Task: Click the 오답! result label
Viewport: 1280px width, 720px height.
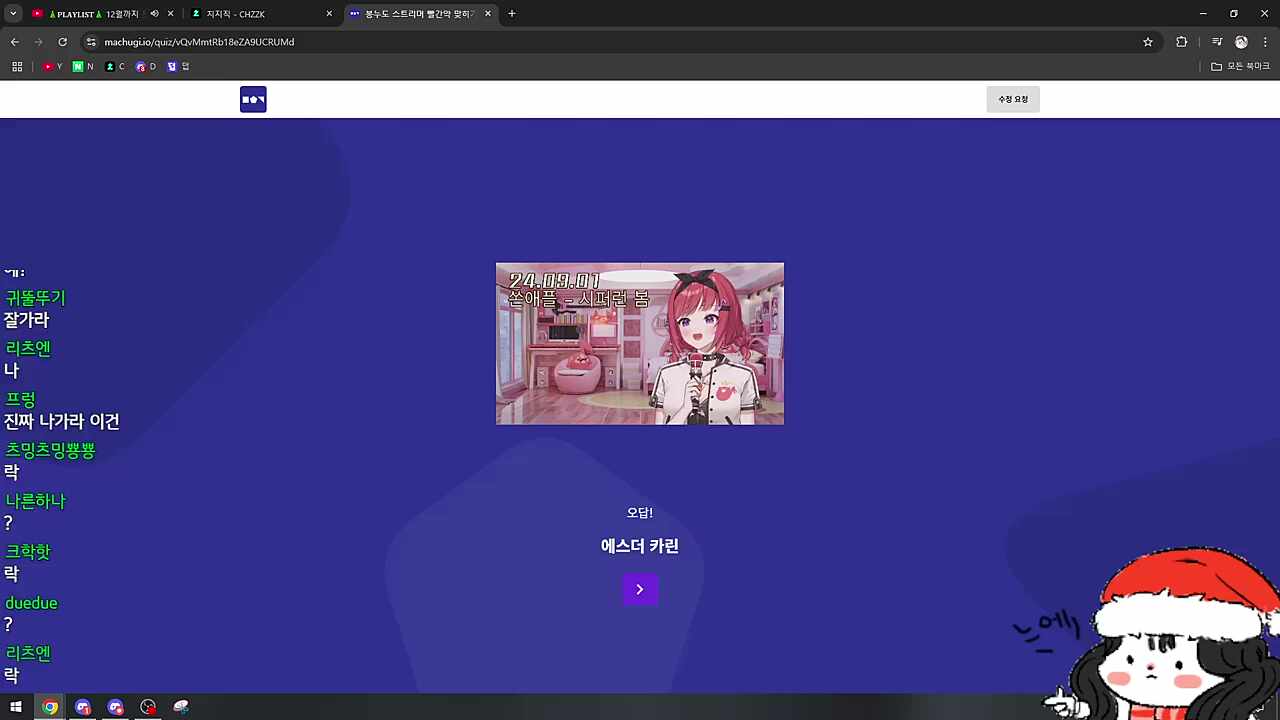Action: [640, 513]
